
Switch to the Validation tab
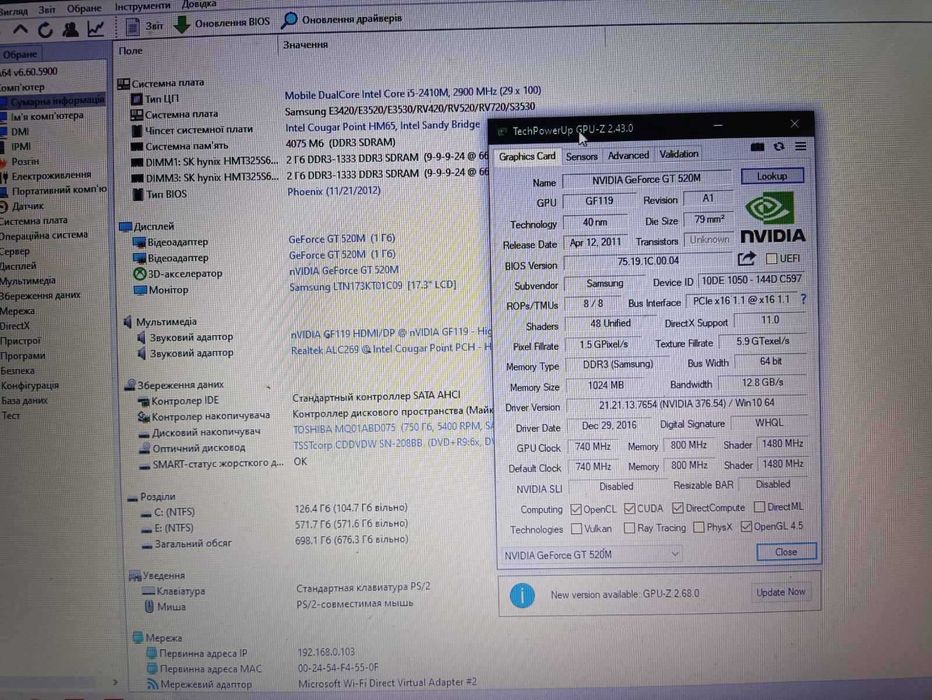678,154
